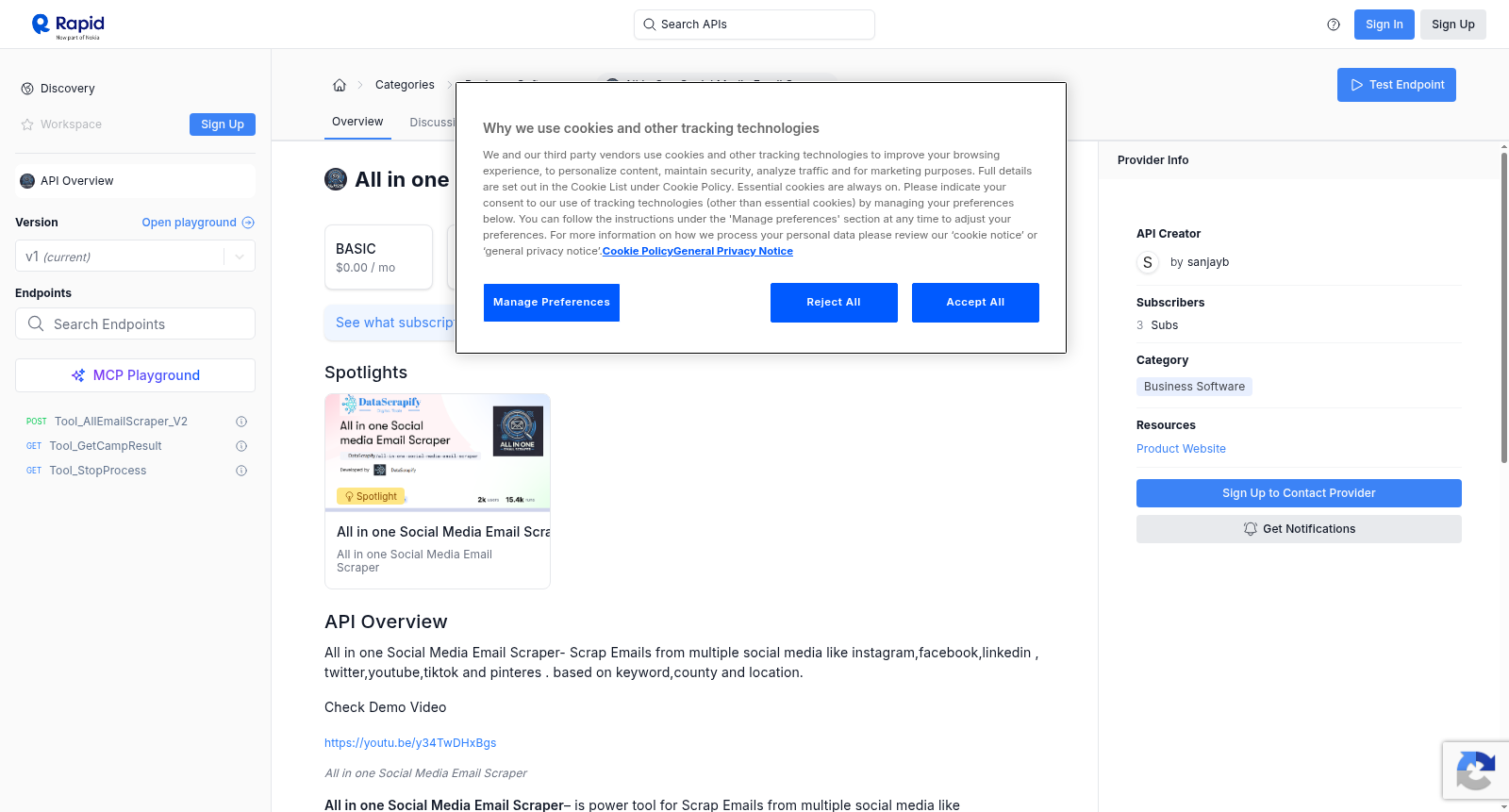Click the spotlight card title text

443,532
